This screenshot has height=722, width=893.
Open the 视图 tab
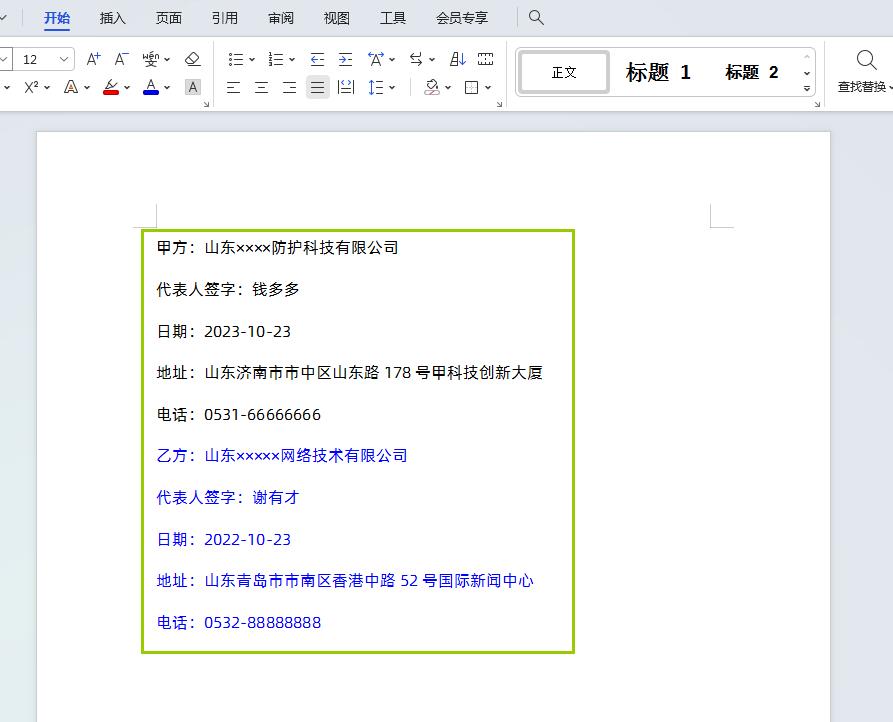point(337,18)
